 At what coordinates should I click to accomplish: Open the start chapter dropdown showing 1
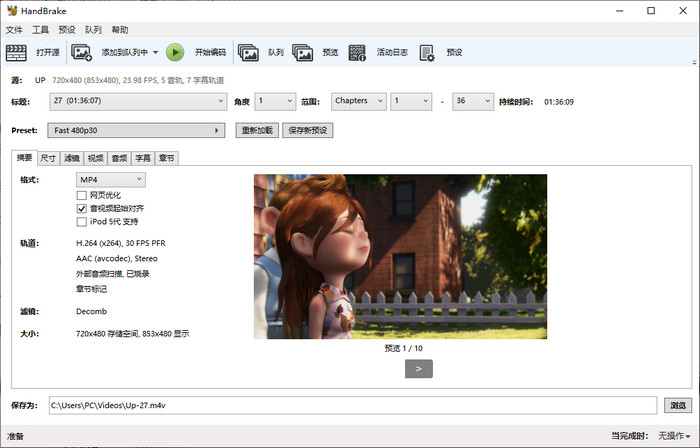(411, 101)
